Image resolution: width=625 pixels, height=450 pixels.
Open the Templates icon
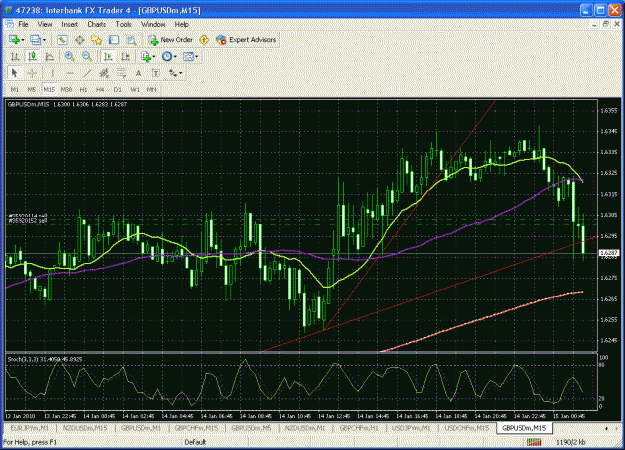188,57
